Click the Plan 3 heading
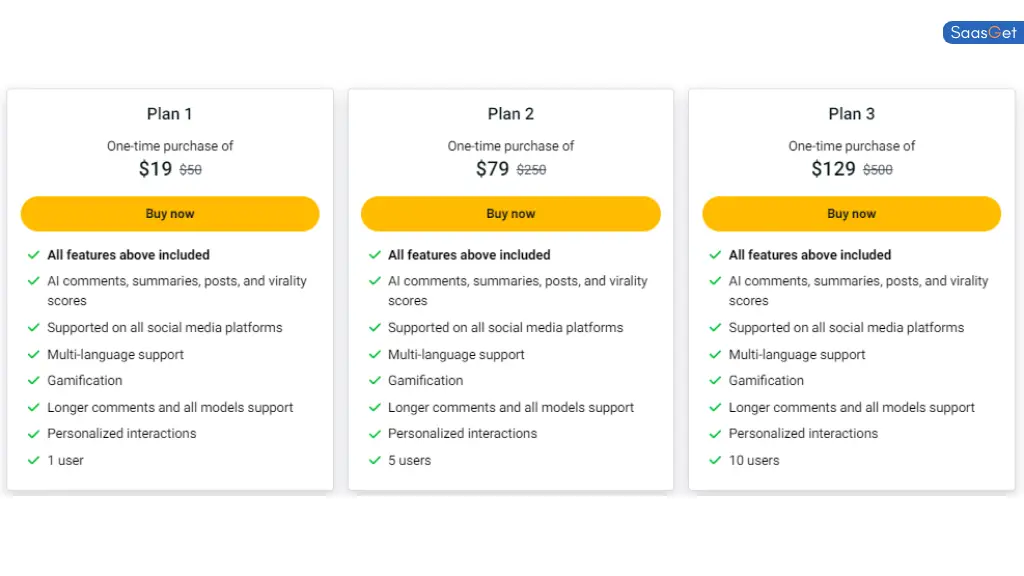This screenshot has height=576, width=1024. click(852, 114)
